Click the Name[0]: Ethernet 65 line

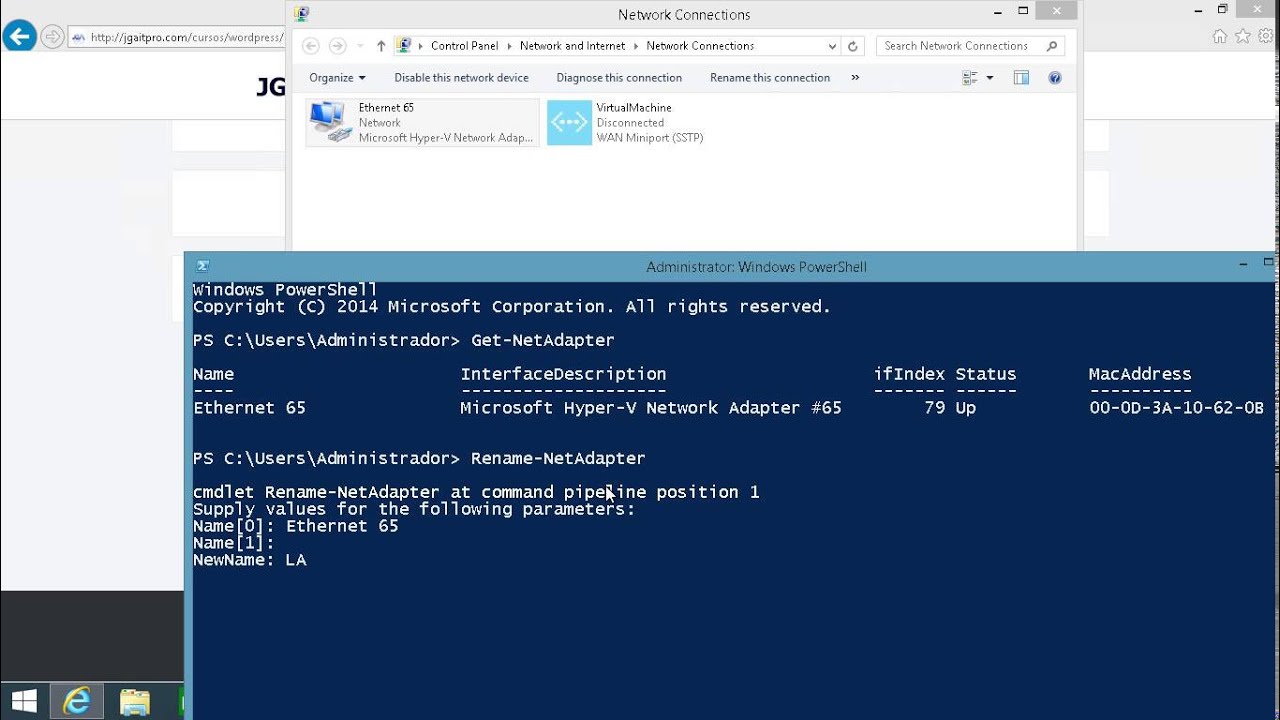coord(296,526)
